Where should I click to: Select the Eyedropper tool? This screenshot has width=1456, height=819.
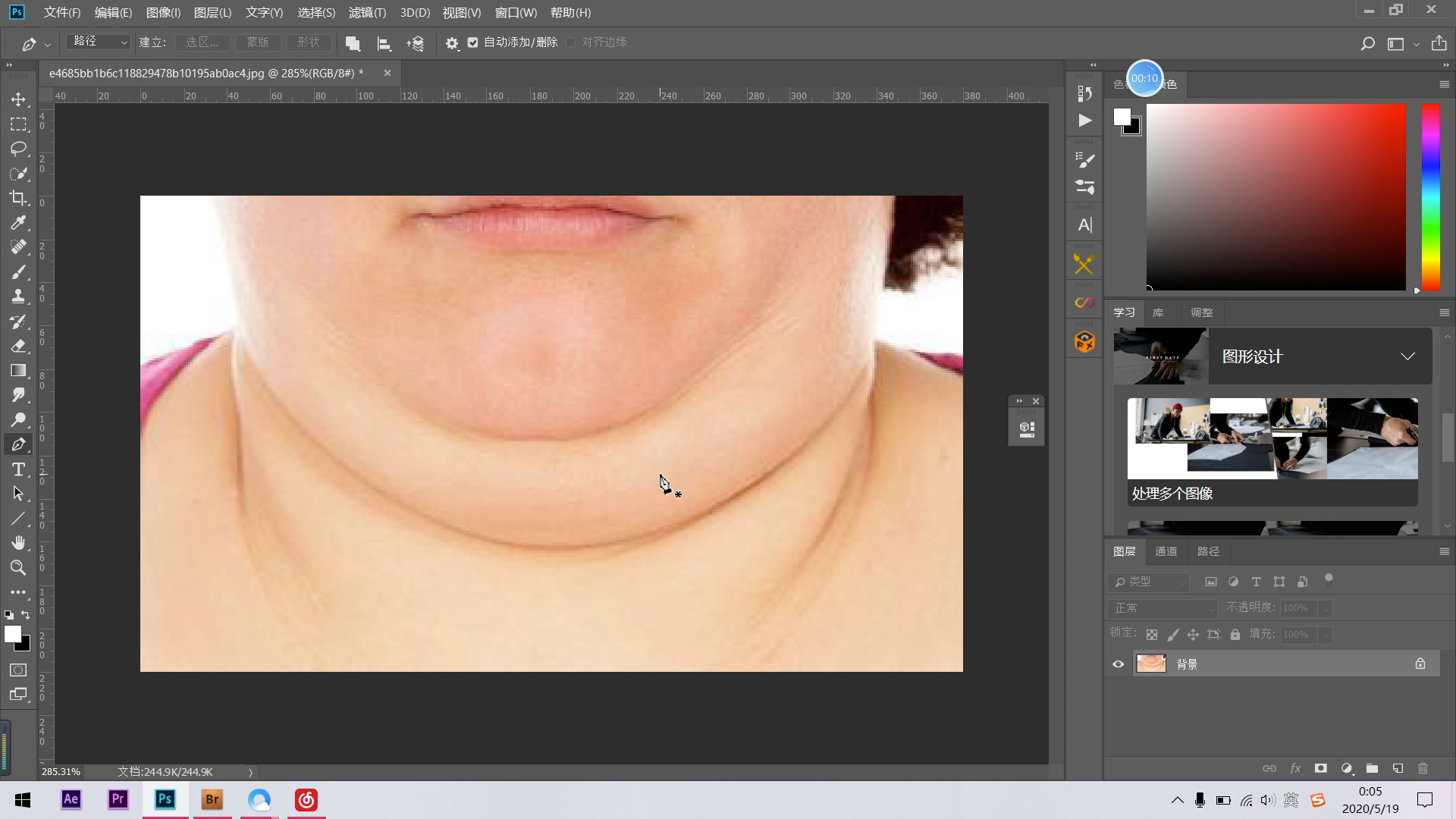tap(19, 223)
